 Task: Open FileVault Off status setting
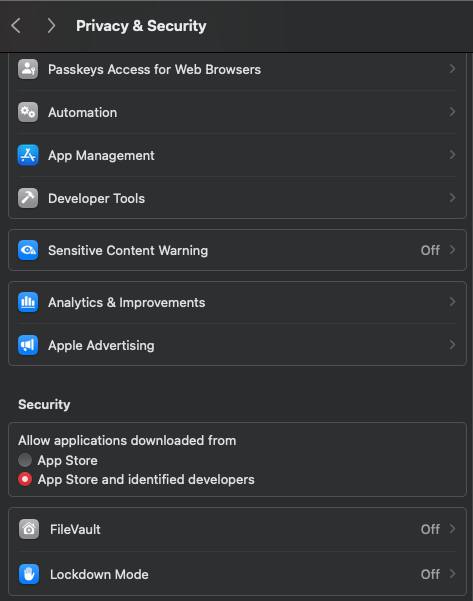[430, 529]
